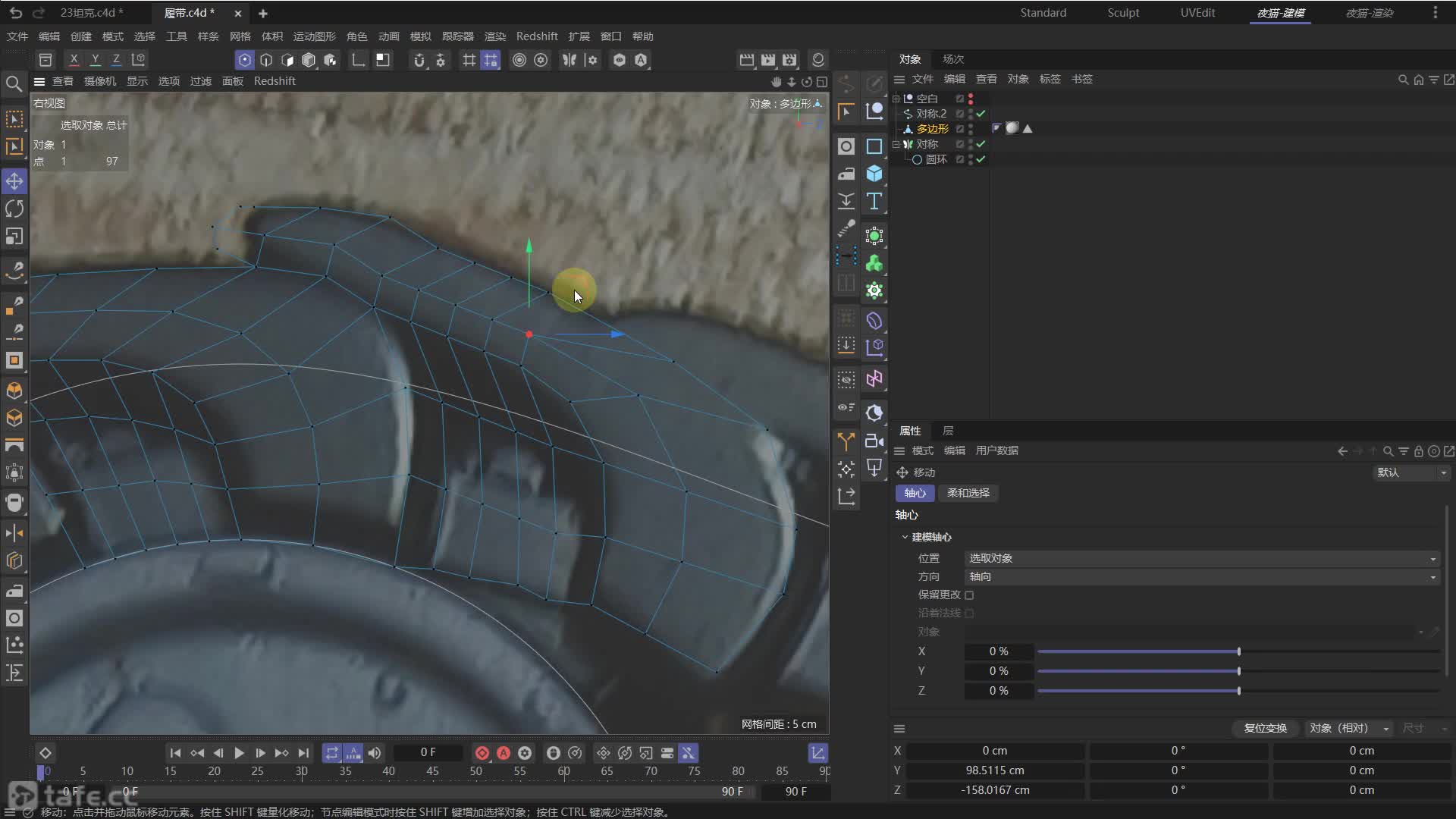The width and height of the screenshot is (1456, 819).
Task: Expand the 空白 null object
Action: tap(896, 99)
